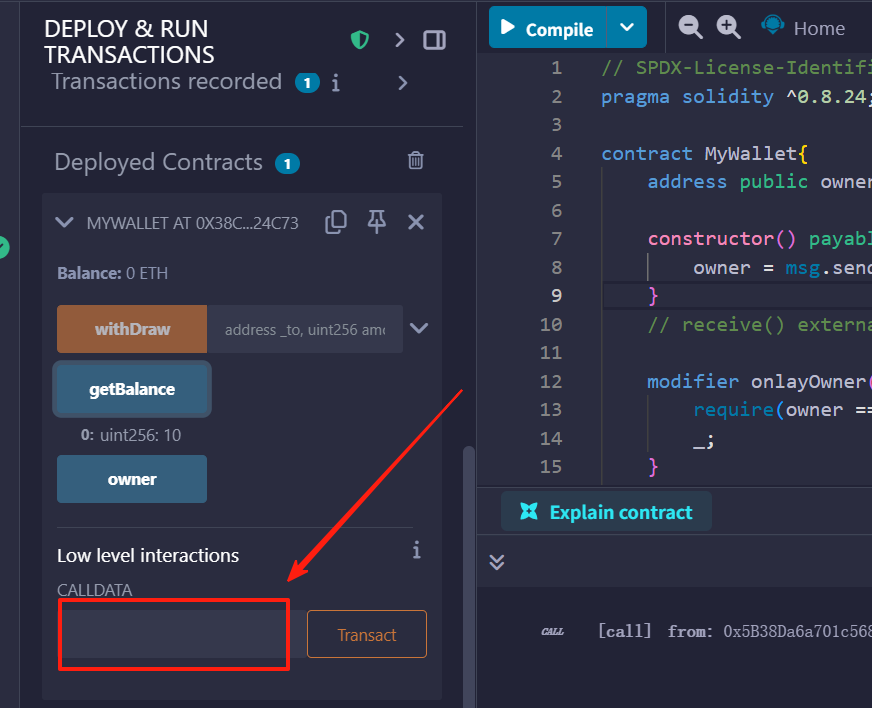Open the Home tab
The width and height of the screenshot is (872, 708).
(804, 27)
